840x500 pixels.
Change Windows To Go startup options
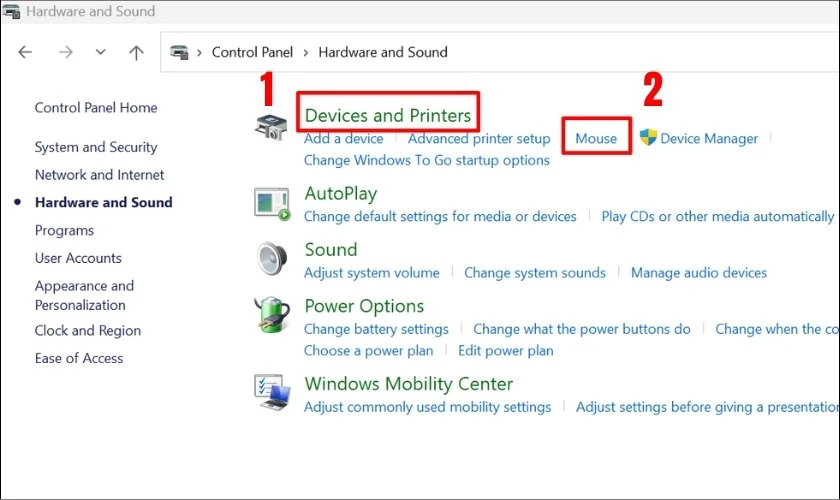[x=426, y=160]
